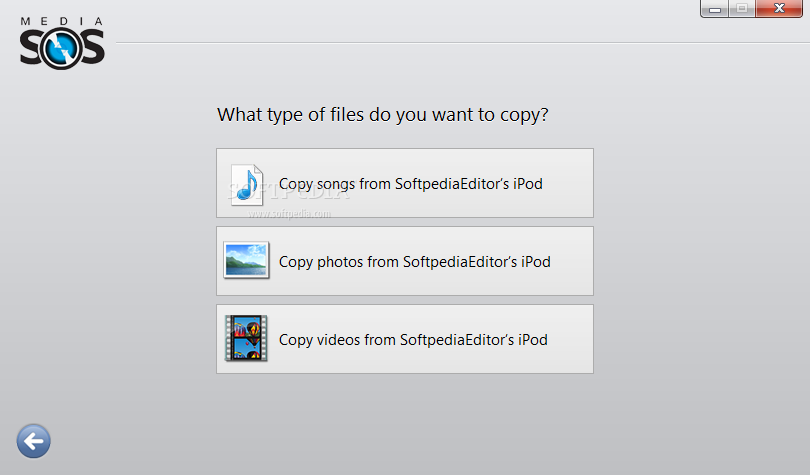Click the landscape photo icon

(246, 260)
